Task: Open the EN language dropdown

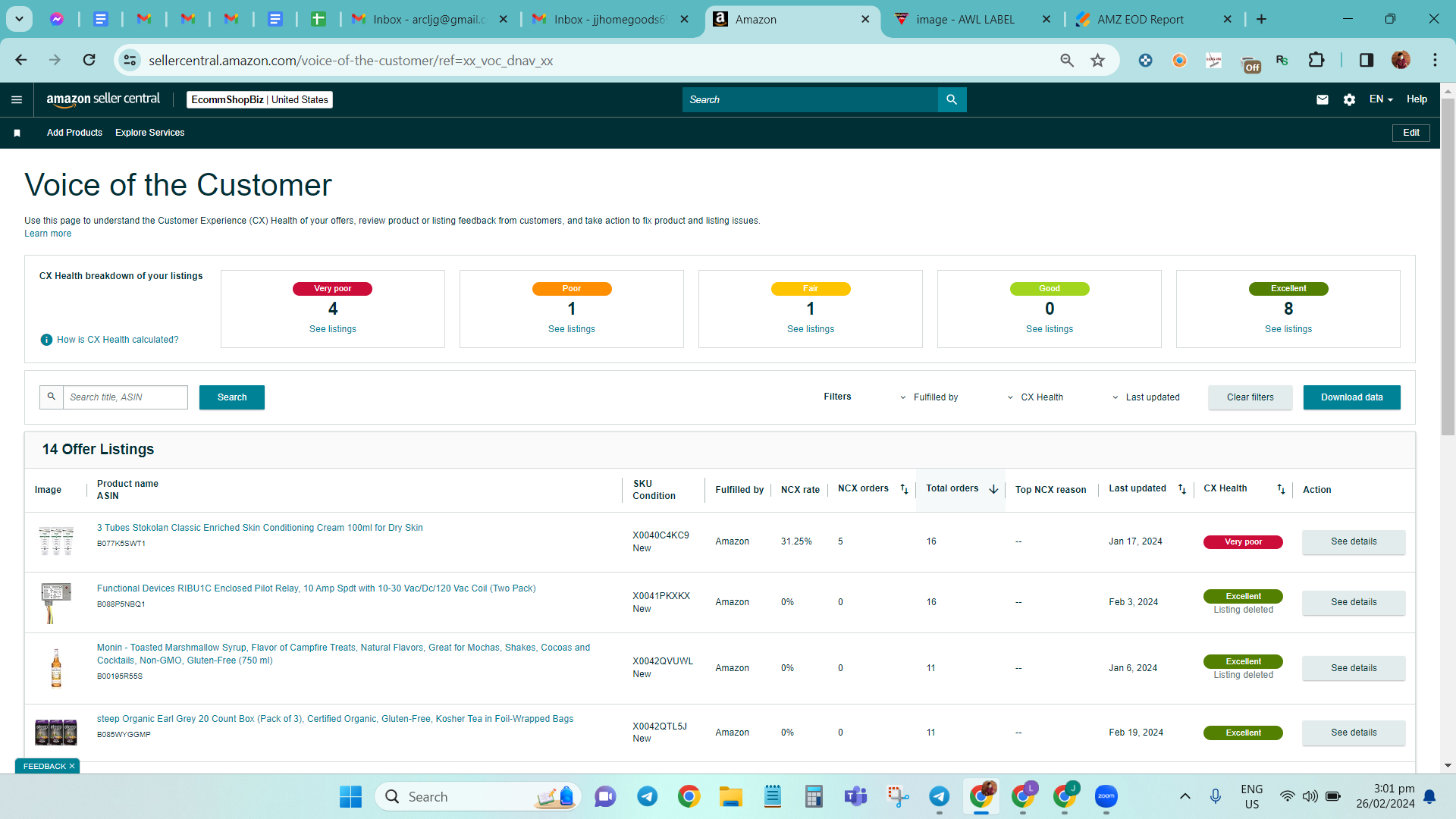Action: point(1381,99)
